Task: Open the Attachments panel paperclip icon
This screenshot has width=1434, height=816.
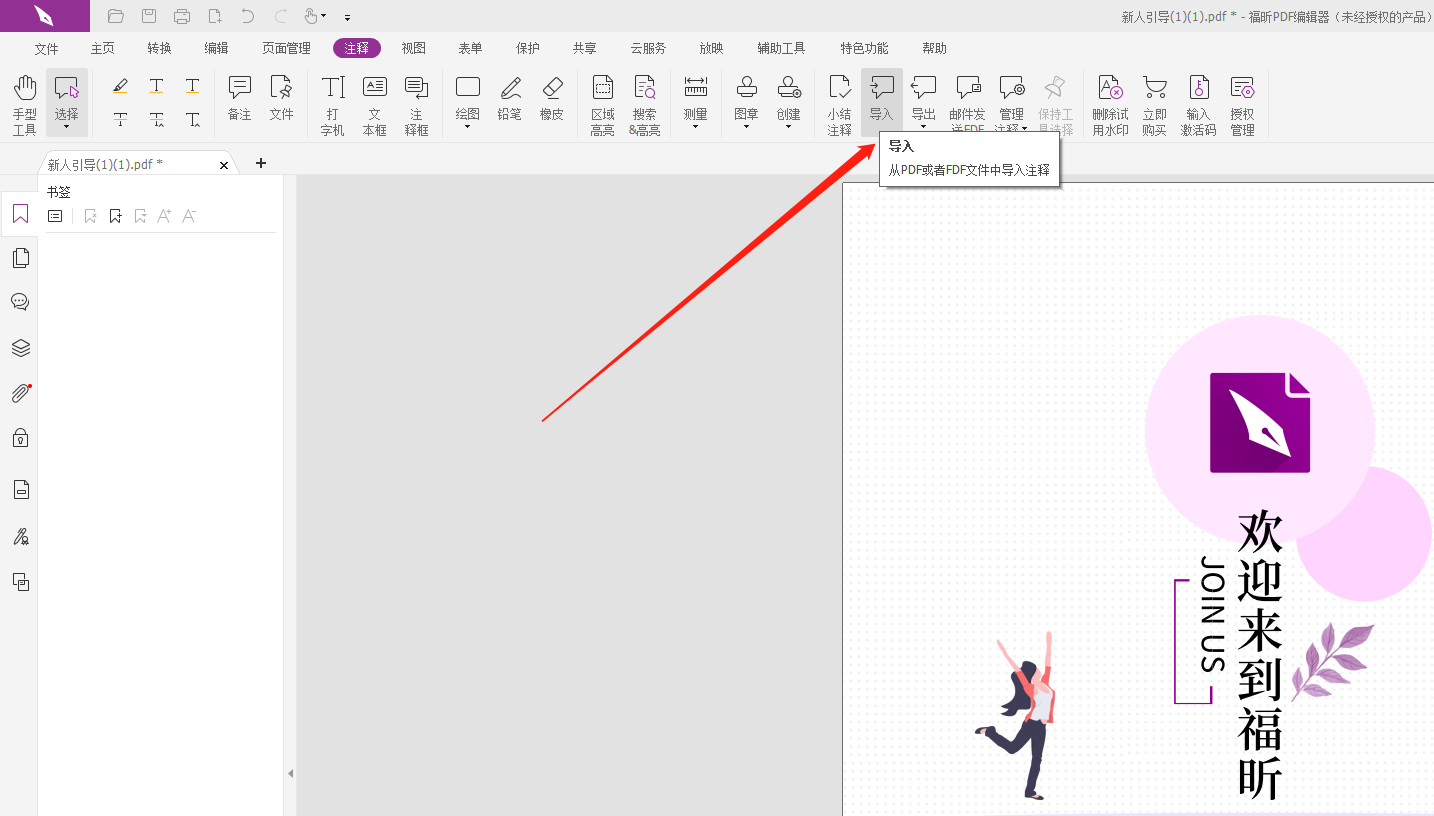Action: pyautogui.click(x=20, y=393)
